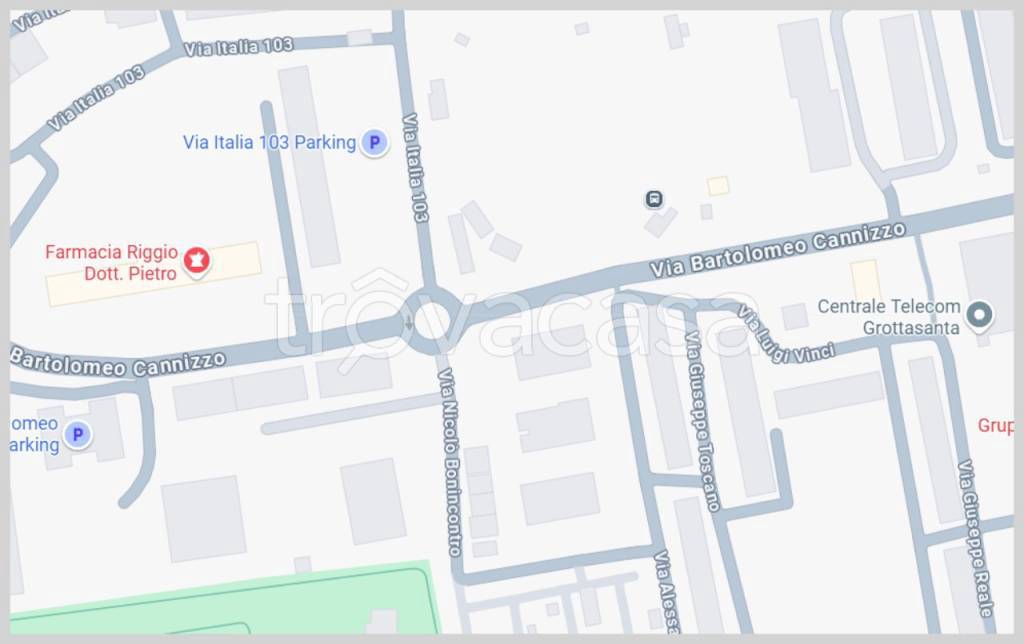
Task: Click the Via Nicolo Bonincontro street label
Action: 451,462
